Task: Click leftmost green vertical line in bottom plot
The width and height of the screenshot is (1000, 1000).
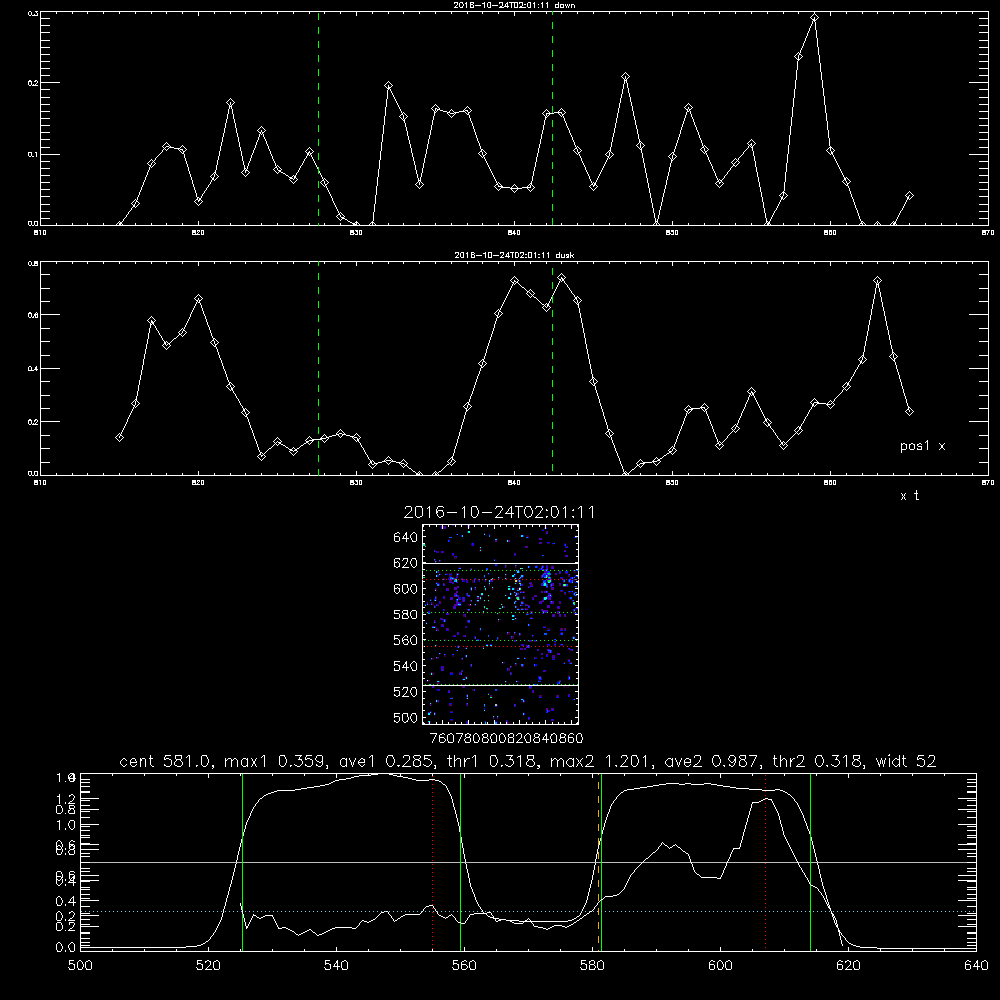Action: pos(242,861)
